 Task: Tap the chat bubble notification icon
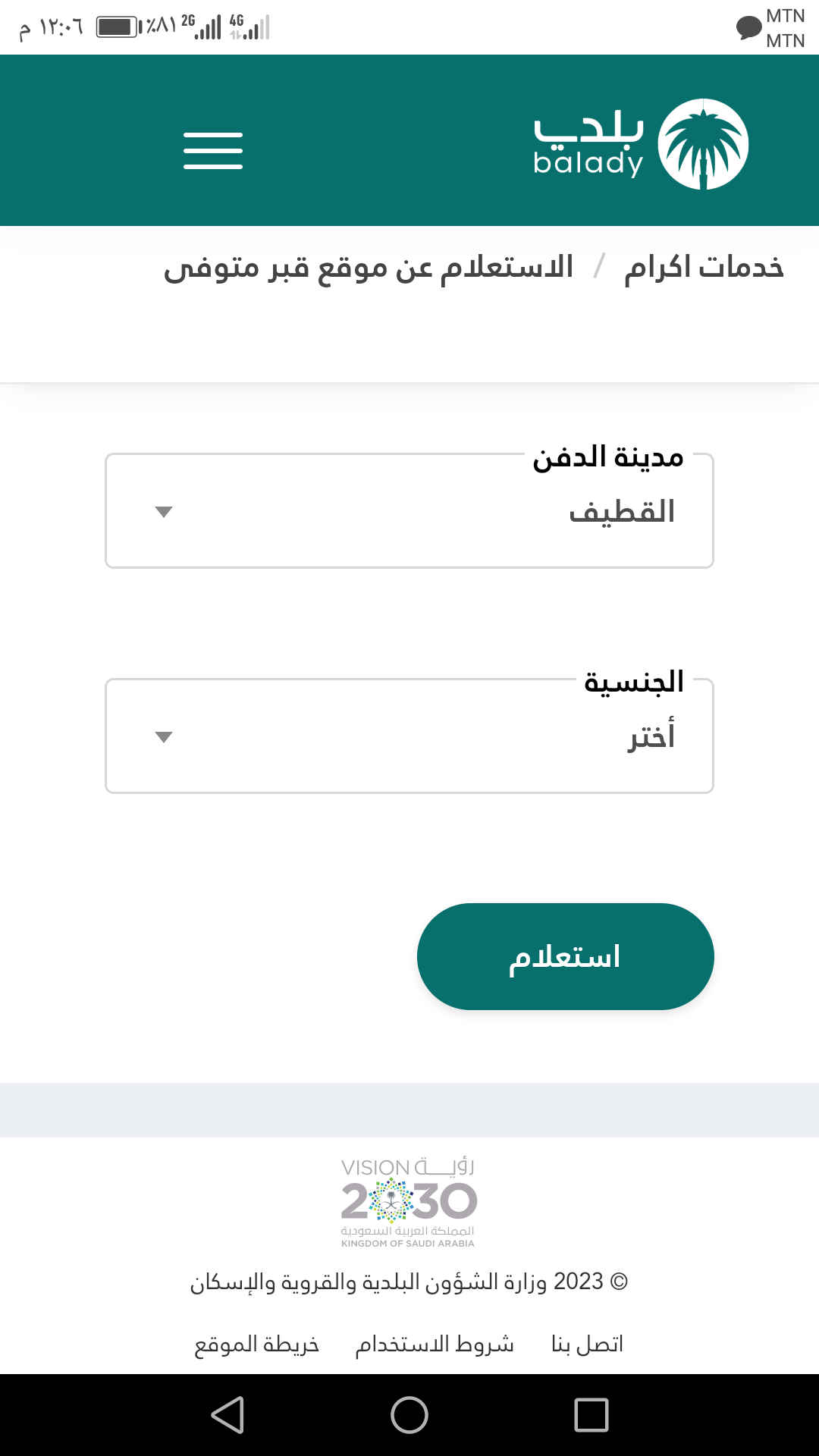tap(748, 27)
